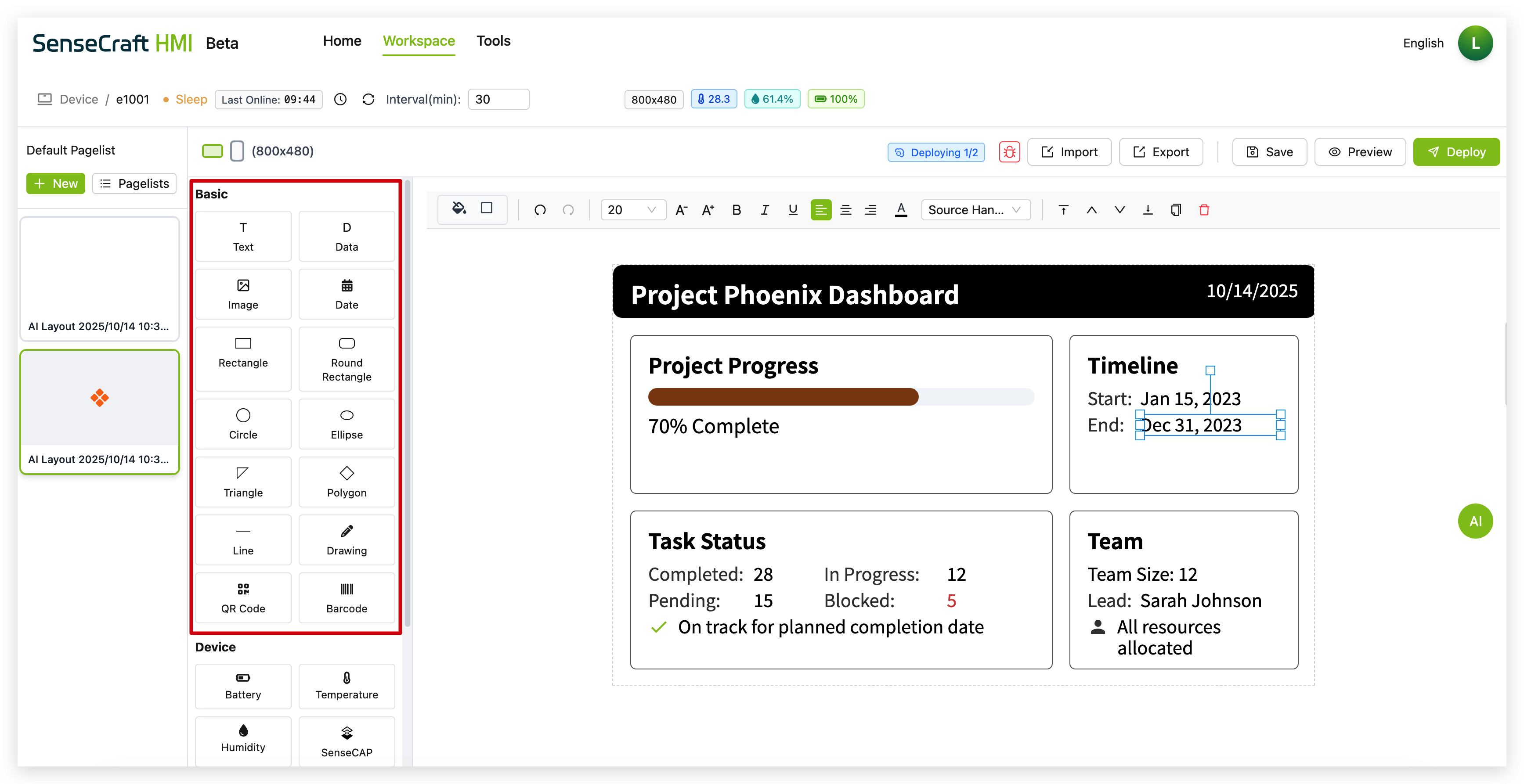Click the green Deploy button
Viewport: 1524px width, 784px height.
[x=1455, y=152]
